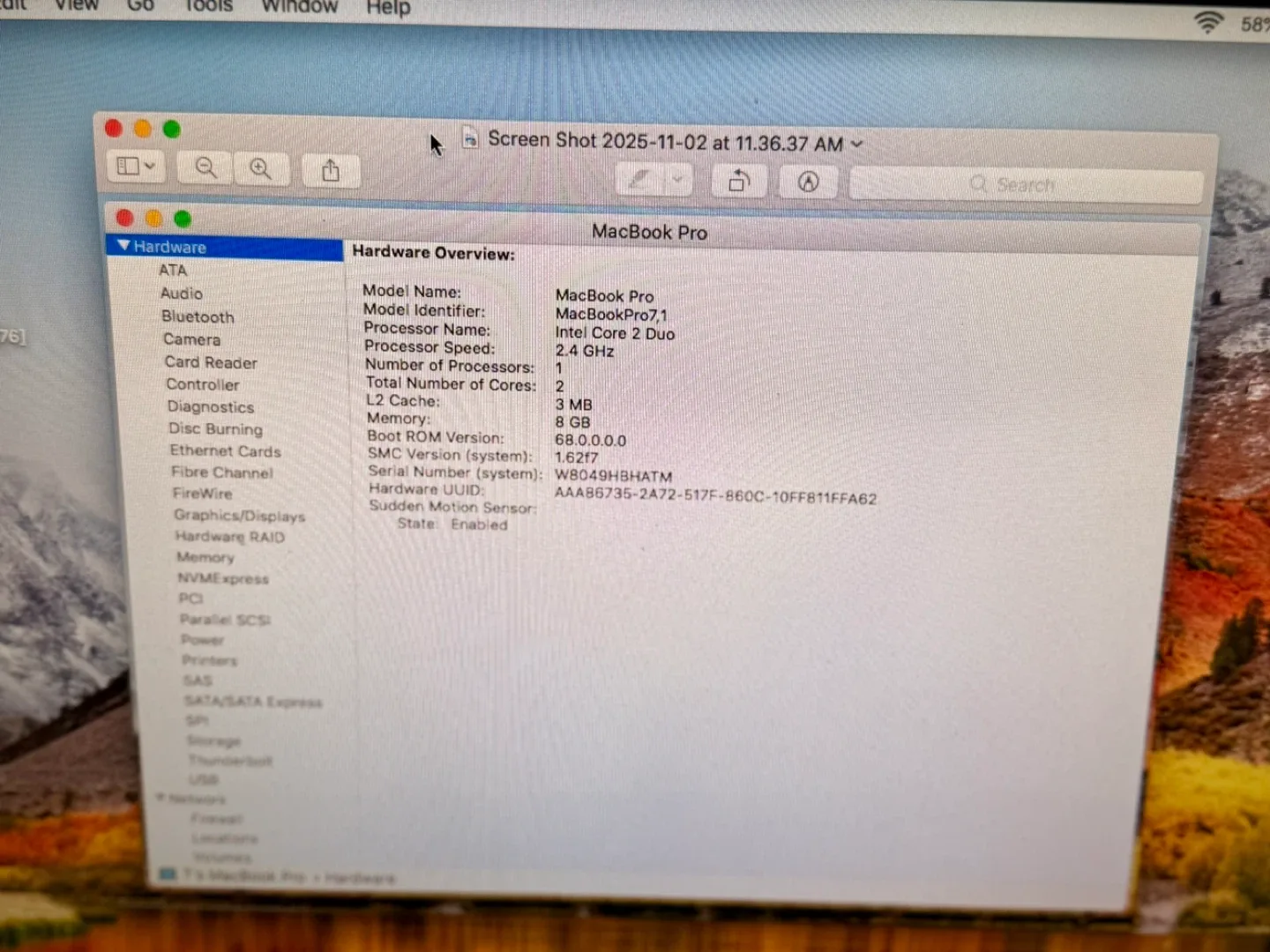Open the filename chevron next to Screen Shot

855,144
